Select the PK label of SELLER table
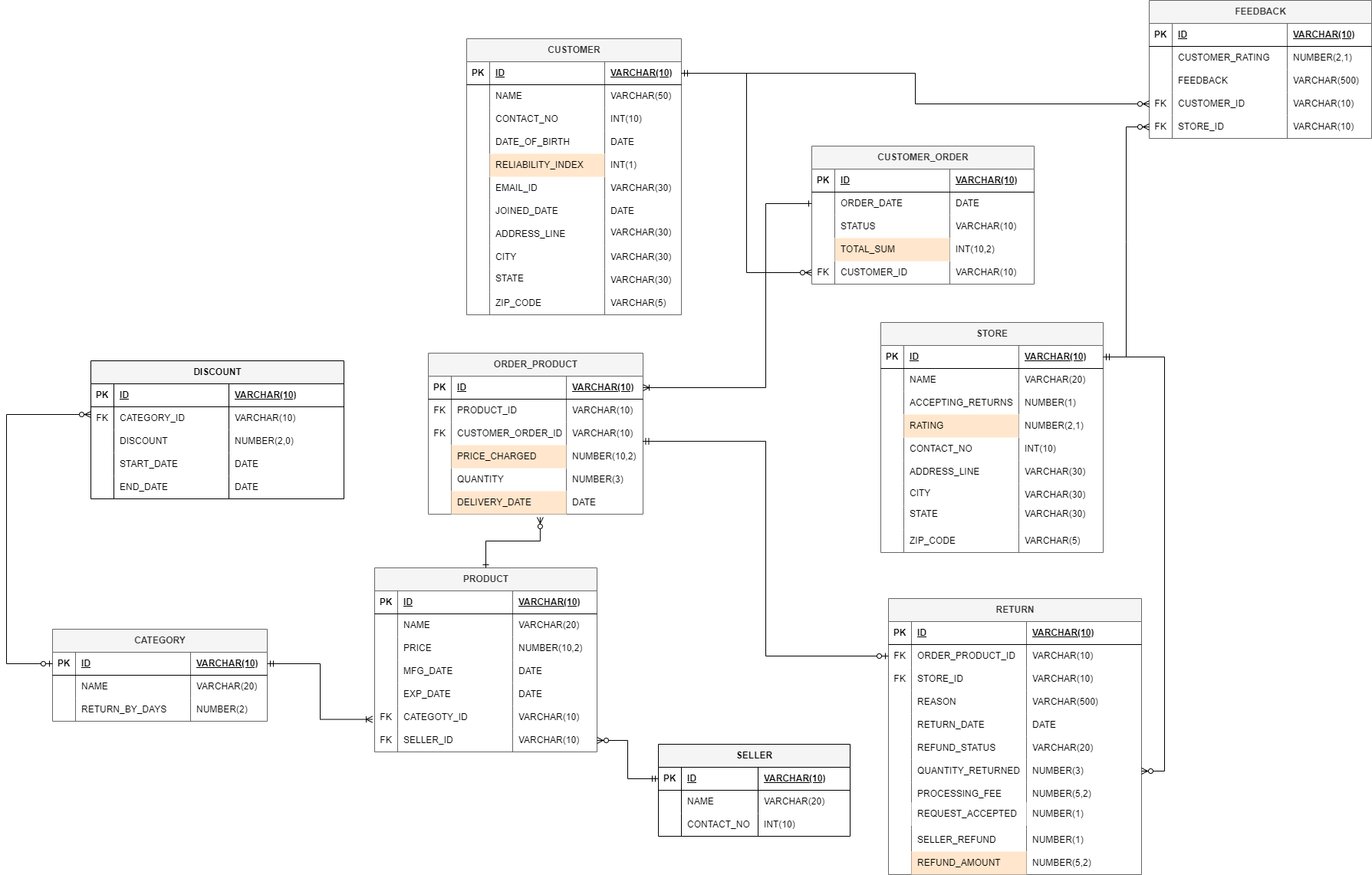The height and width of the screenshot is (875, 1372). (670, 778)
